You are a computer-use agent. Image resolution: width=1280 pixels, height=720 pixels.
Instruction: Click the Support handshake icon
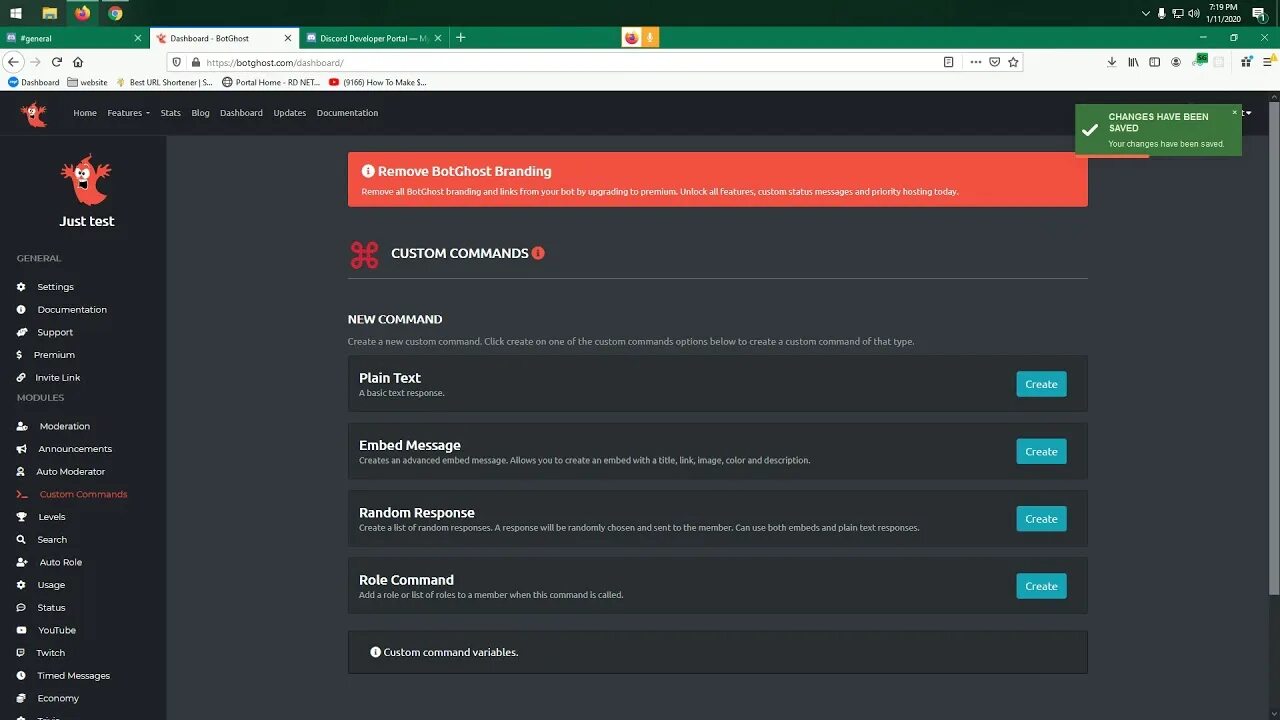tap(21, 332)
